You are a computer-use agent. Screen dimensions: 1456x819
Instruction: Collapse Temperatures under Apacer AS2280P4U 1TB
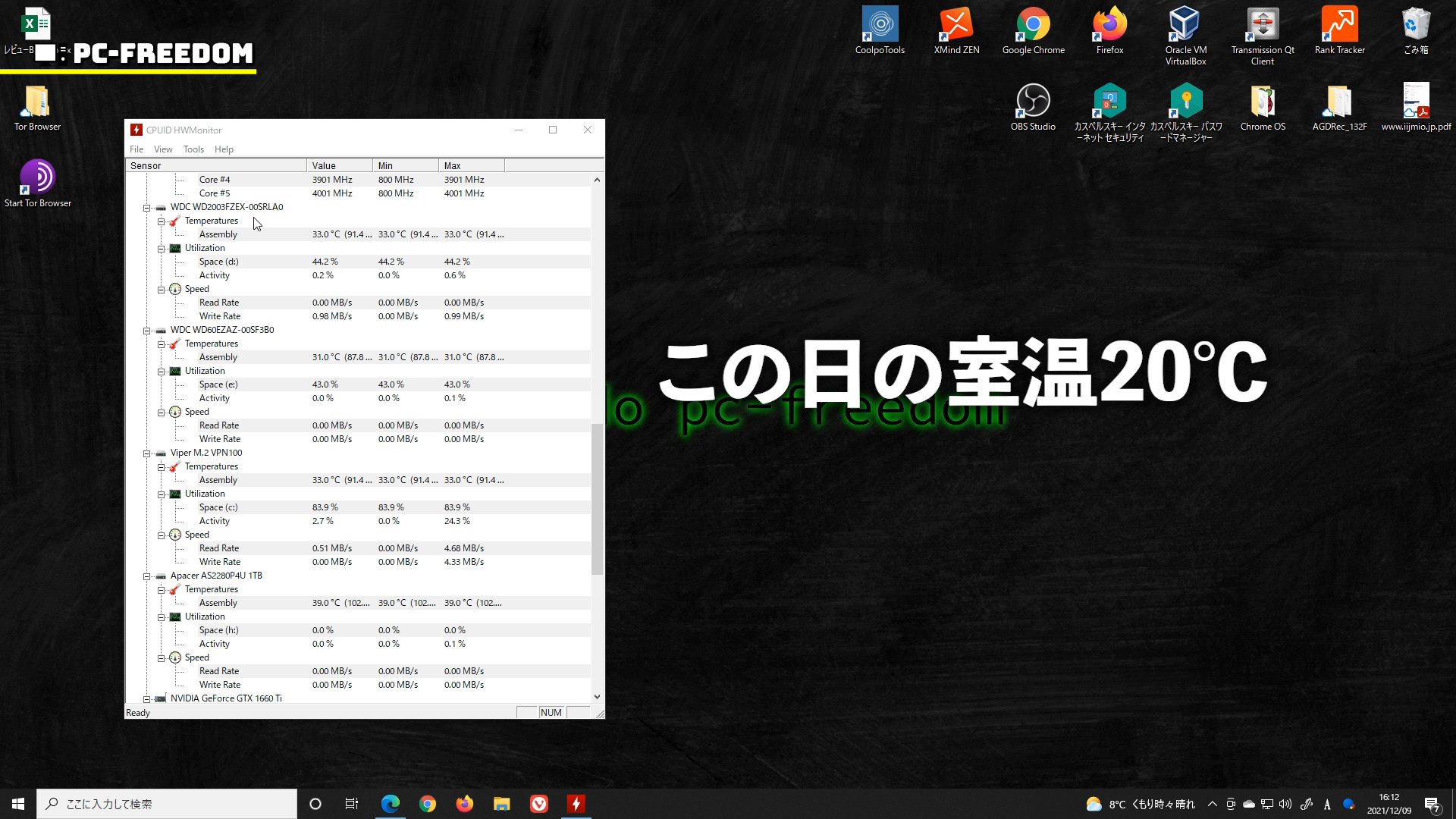162,589
